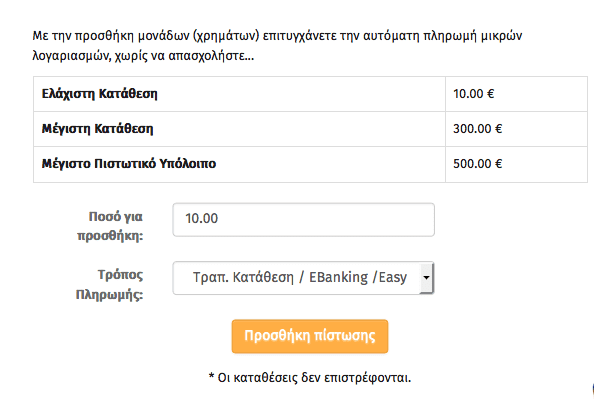Click the intro line starting with λογαριασμών

(143, 56)
